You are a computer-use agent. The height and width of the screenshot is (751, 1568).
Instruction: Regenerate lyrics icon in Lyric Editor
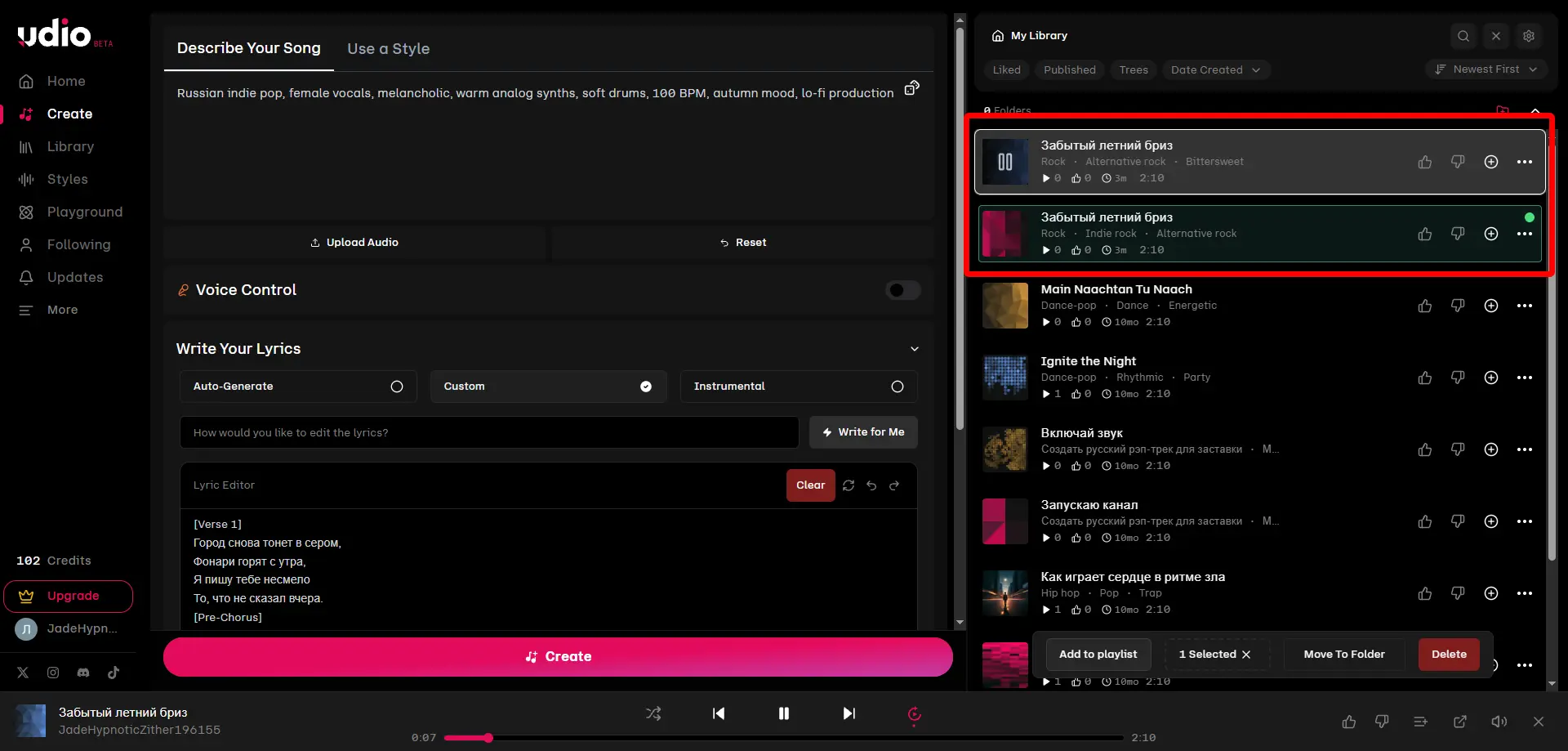pyautogui.click(x=849, y=485)
